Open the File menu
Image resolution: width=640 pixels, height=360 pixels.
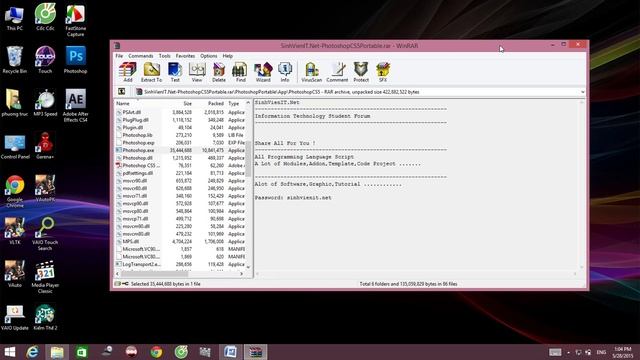(x=119, y=56)
